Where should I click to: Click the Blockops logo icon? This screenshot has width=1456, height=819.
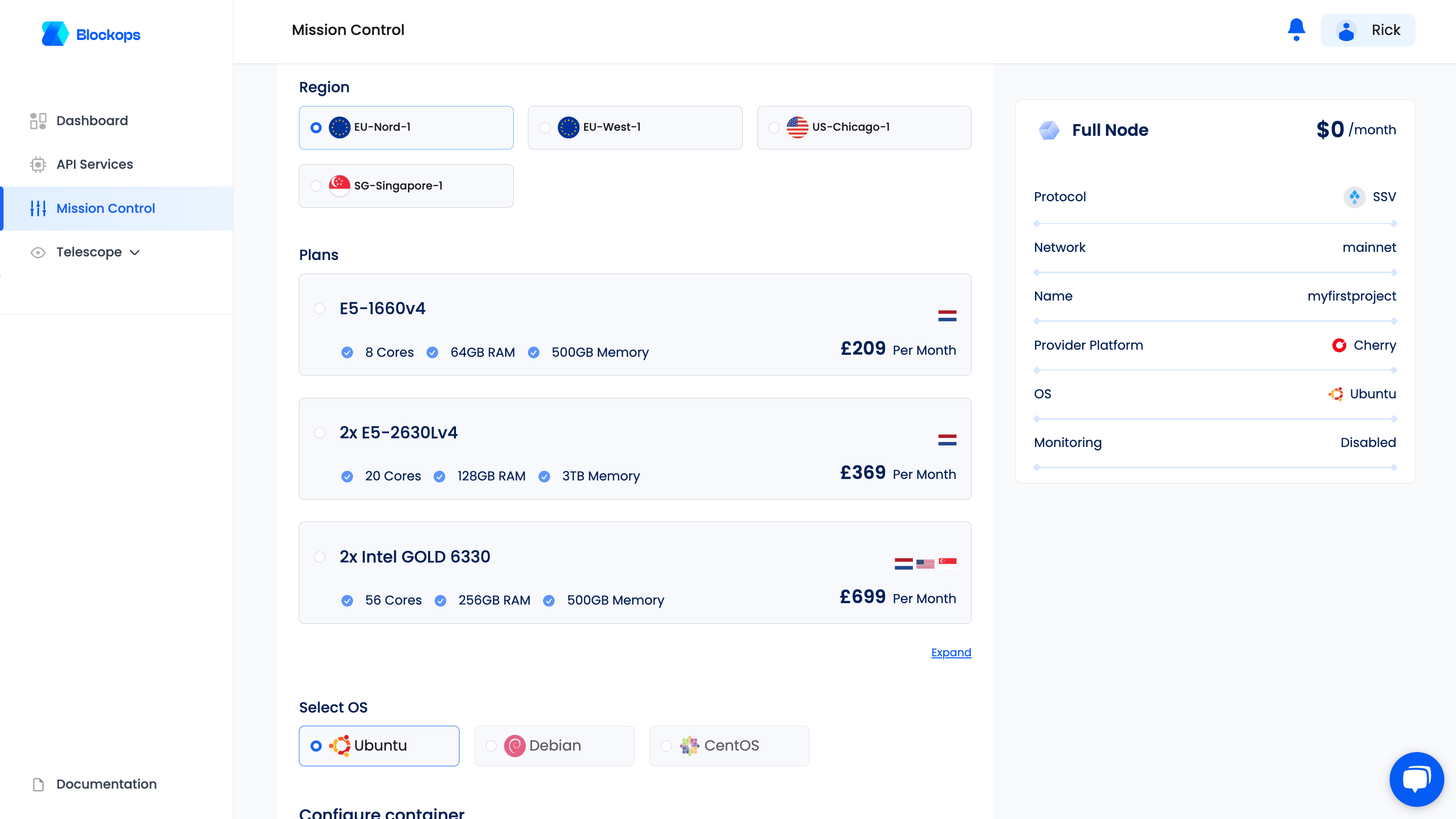point(55,34)
